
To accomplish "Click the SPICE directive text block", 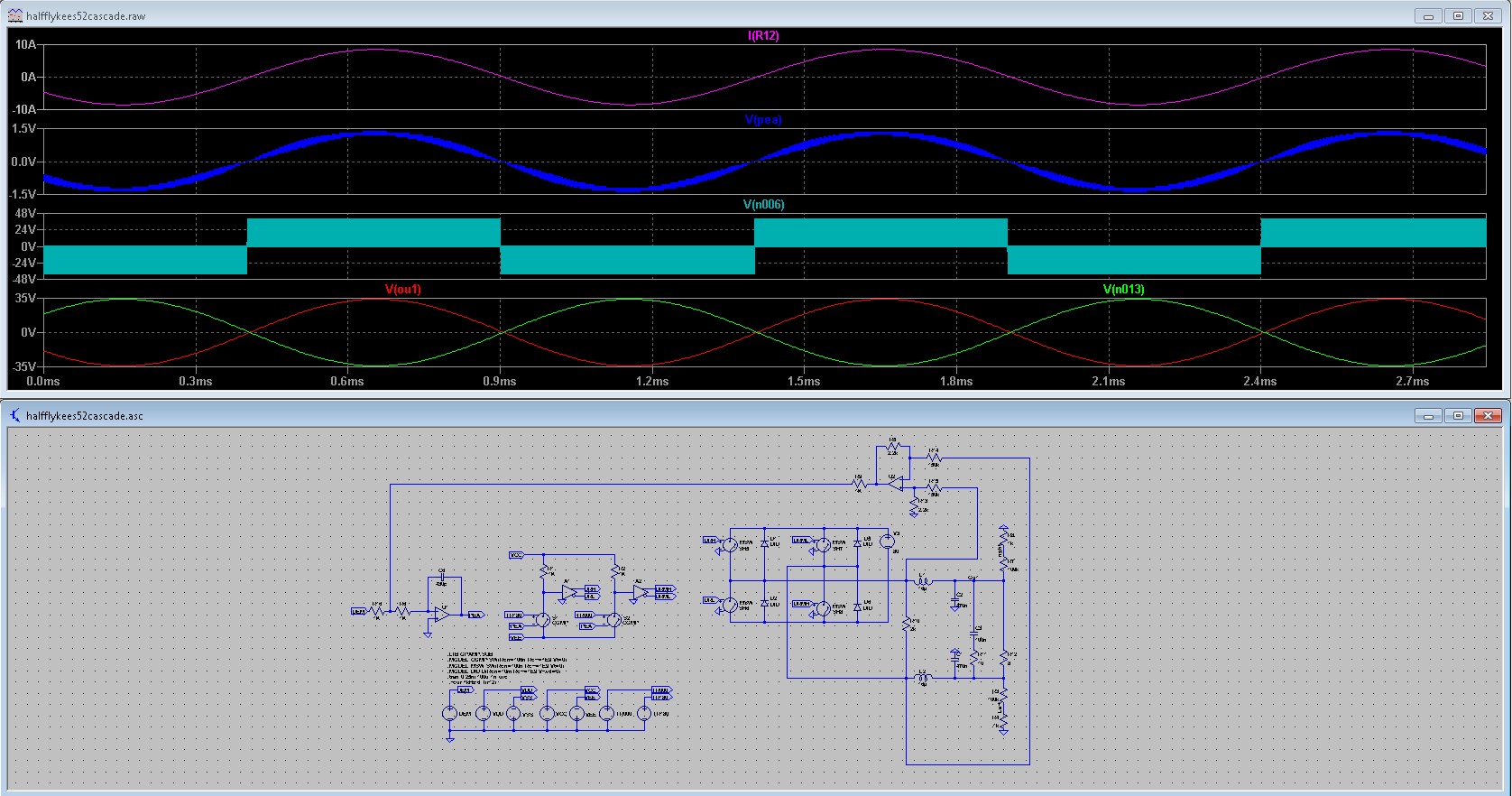I will 507,668.
